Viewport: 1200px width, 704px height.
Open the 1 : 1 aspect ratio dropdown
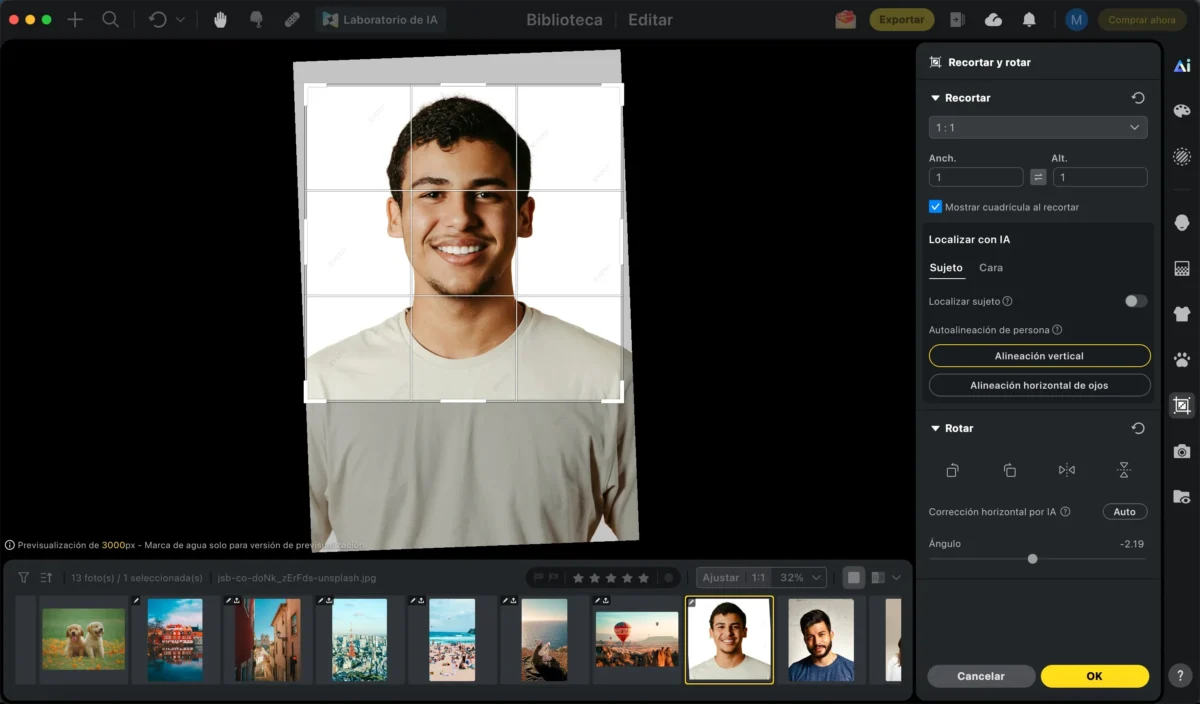point(1037,128)
